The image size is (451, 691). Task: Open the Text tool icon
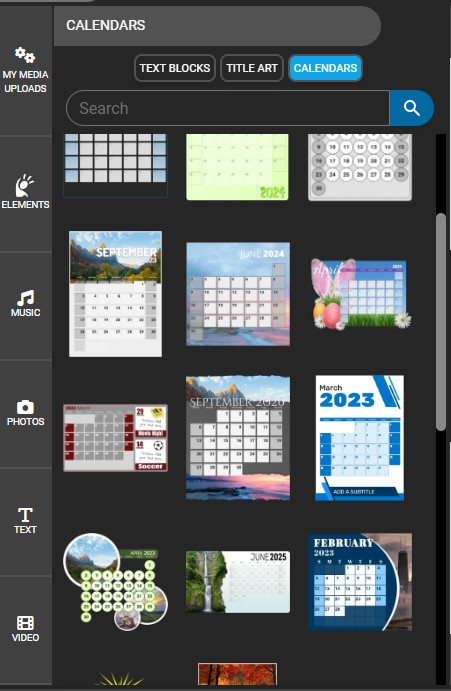tap(25, 515)
